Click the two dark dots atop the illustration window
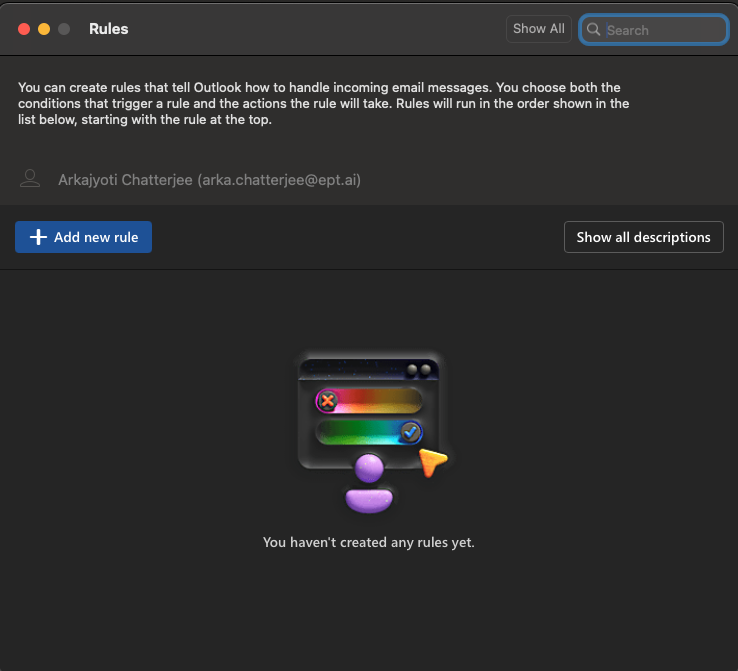Viewport: 738px width, 671px height. tap(419, 370)
